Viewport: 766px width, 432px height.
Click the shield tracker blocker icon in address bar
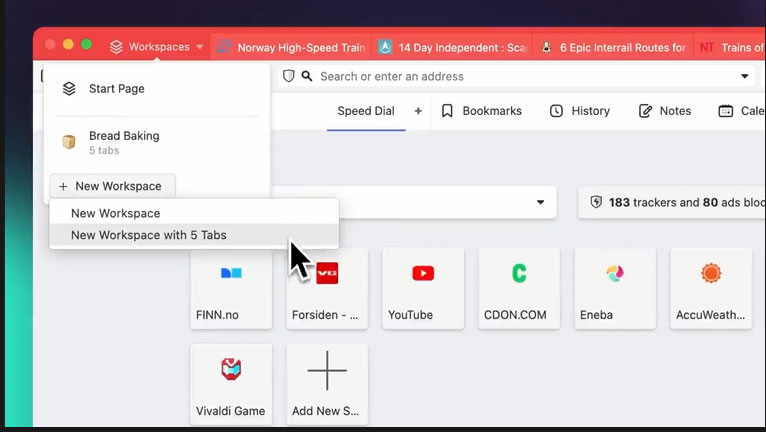click(289, 76)
